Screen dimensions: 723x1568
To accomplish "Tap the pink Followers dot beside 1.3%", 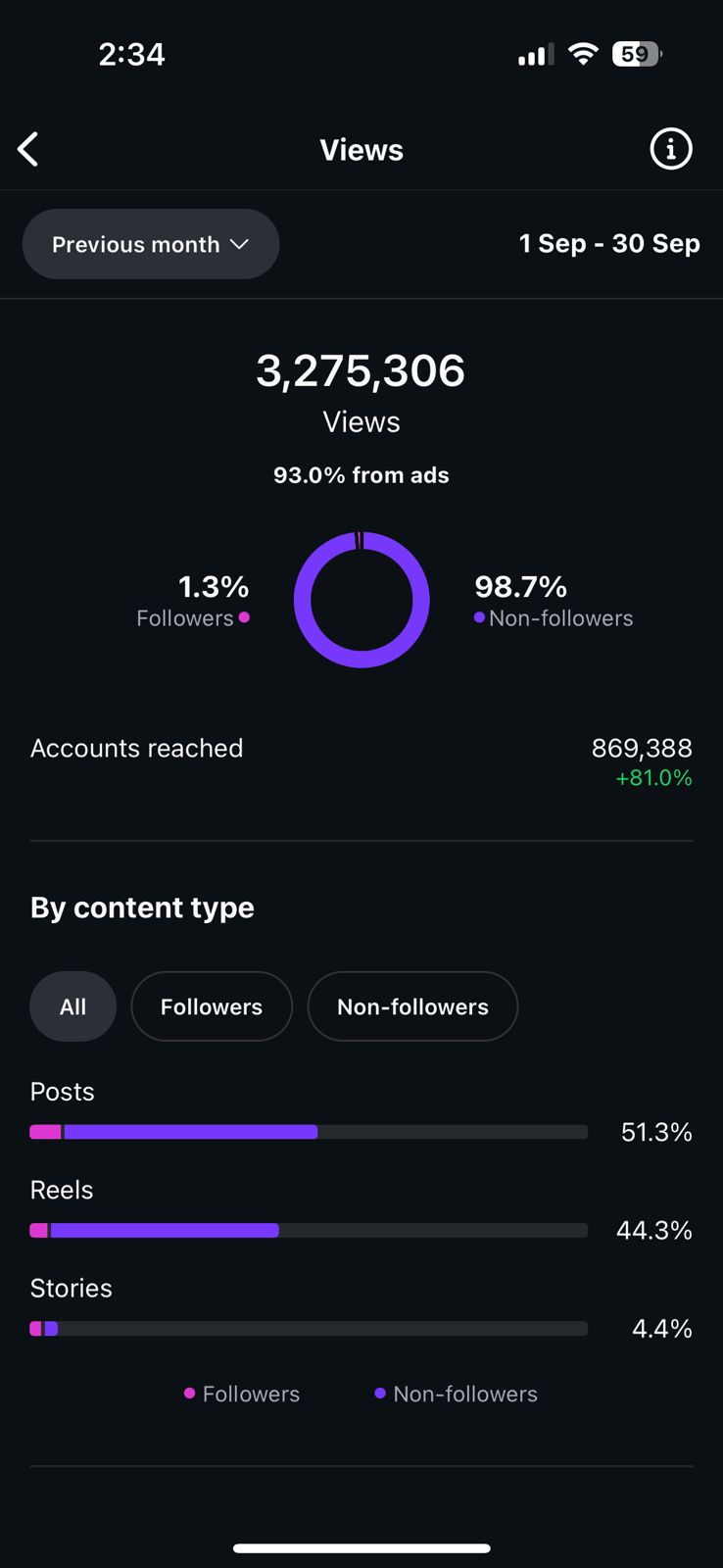I will pos(244,617).
